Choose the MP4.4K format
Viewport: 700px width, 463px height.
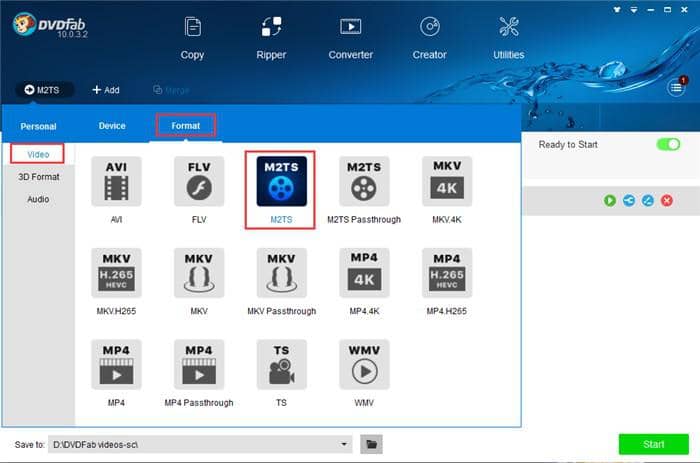click(364, 273)
